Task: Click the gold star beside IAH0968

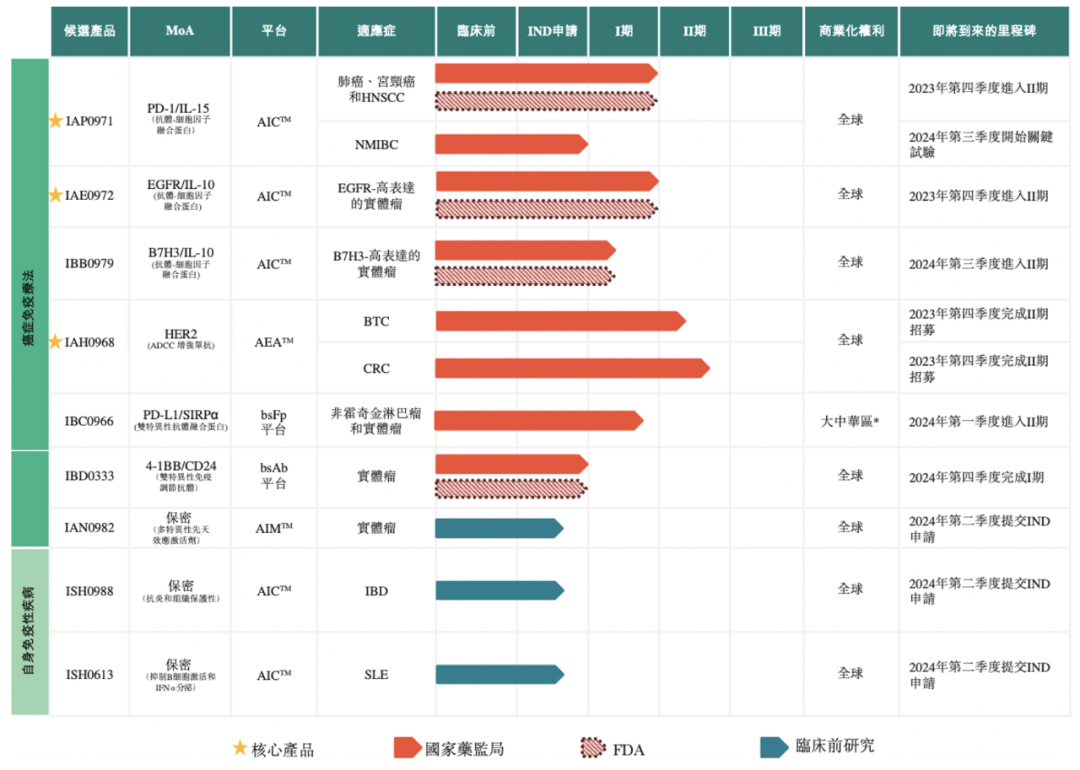Action: (x=56, y=342)
